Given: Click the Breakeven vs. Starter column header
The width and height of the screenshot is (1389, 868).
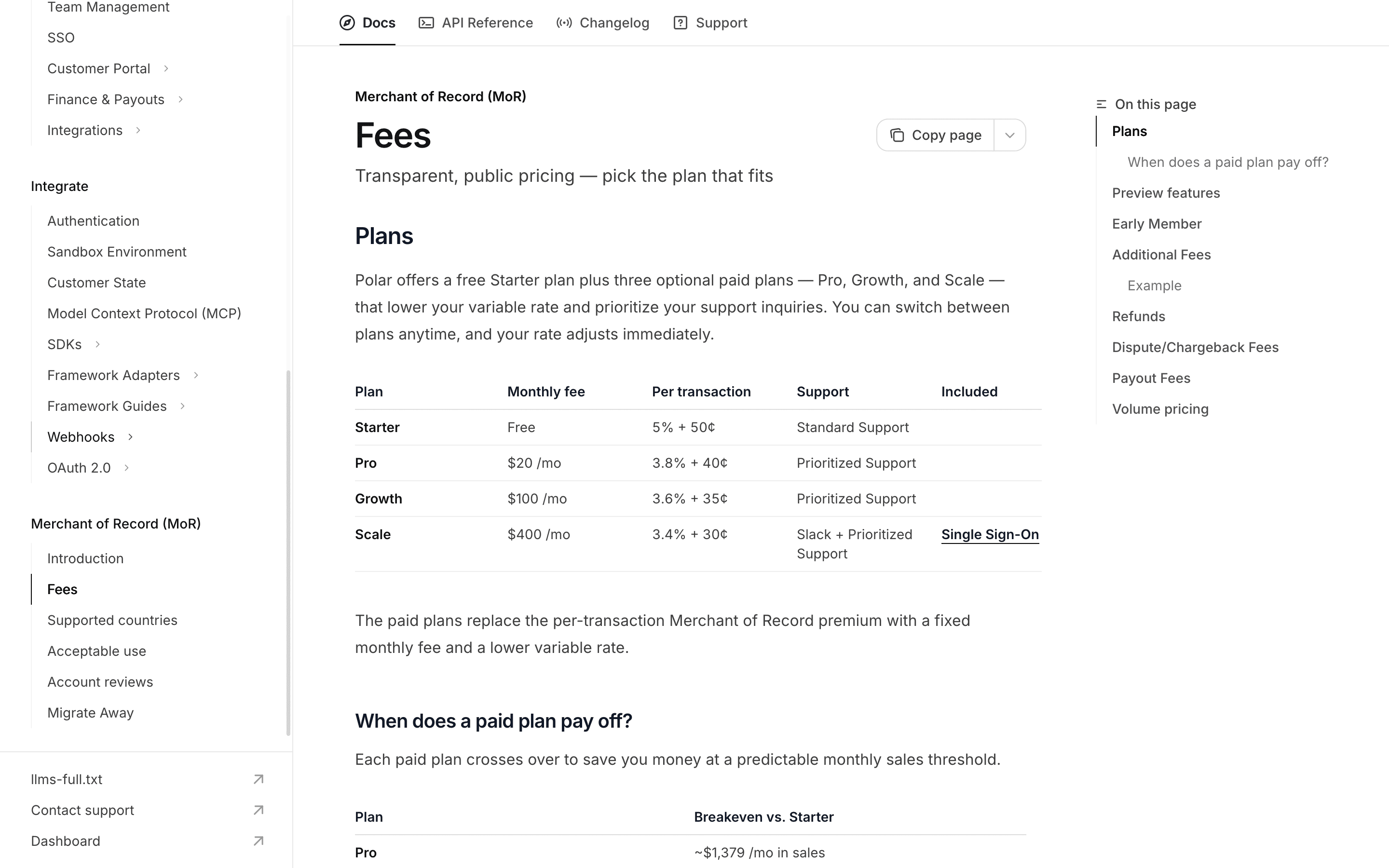Looking at the screenshot, I should click(763, 817).
